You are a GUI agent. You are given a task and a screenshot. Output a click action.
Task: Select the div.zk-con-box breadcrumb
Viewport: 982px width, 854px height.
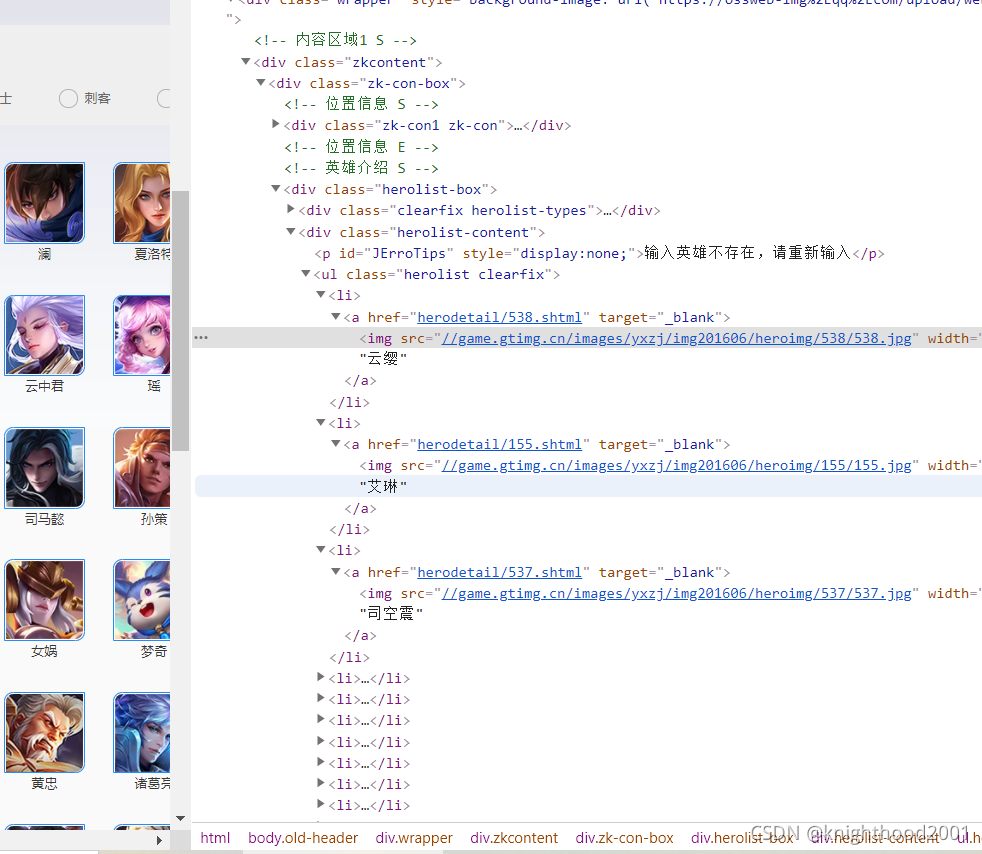tap(624, 838)
